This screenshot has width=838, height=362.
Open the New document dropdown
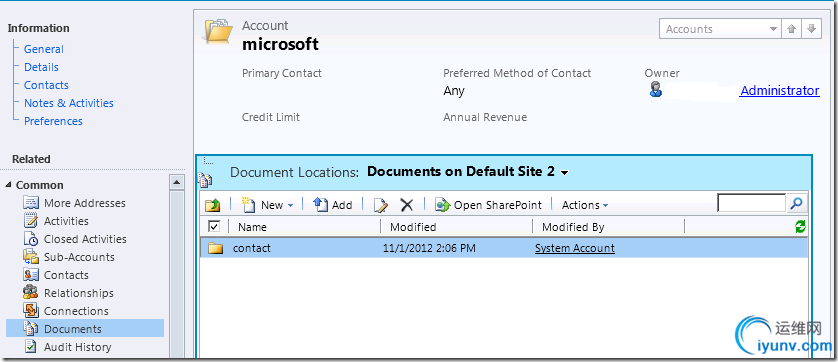pyautogui.click(x=267, y=205)
